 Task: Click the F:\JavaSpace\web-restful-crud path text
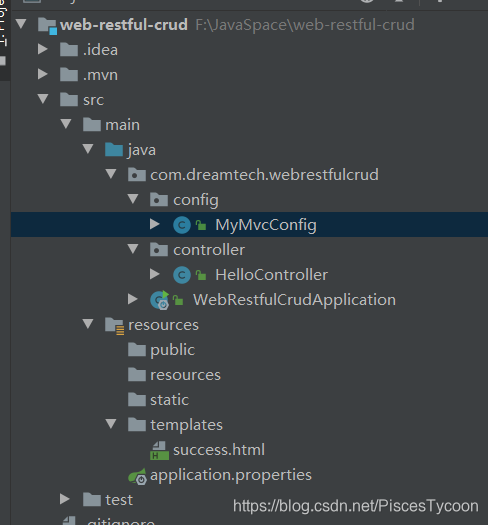click(305, 25)
